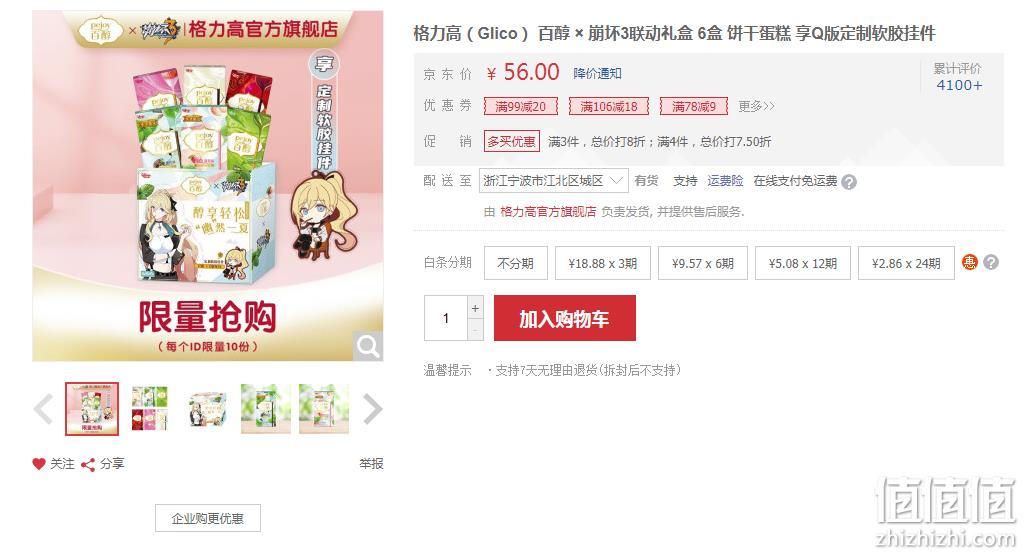This screenshot has height=556, width=1025.
Task: Expand more coupons via 更多>>
Action: tap(756, 106)
